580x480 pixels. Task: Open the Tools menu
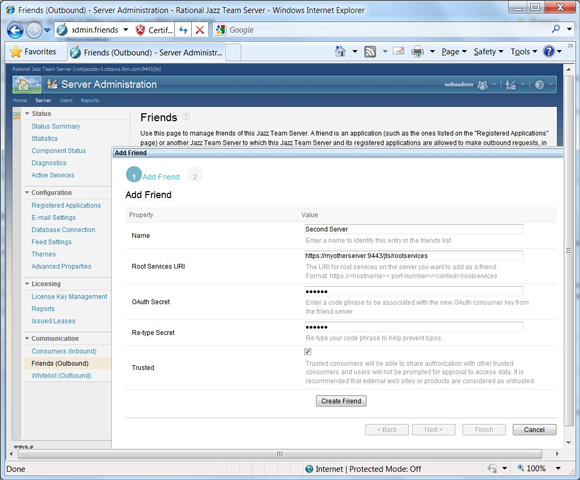(x=523, y=52)
